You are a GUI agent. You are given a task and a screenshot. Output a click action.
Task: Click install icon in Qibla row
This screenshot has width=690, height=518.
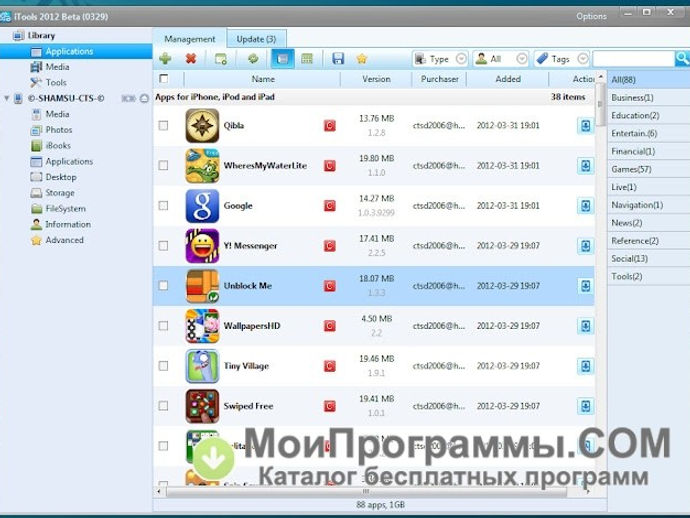pos(585,126)
